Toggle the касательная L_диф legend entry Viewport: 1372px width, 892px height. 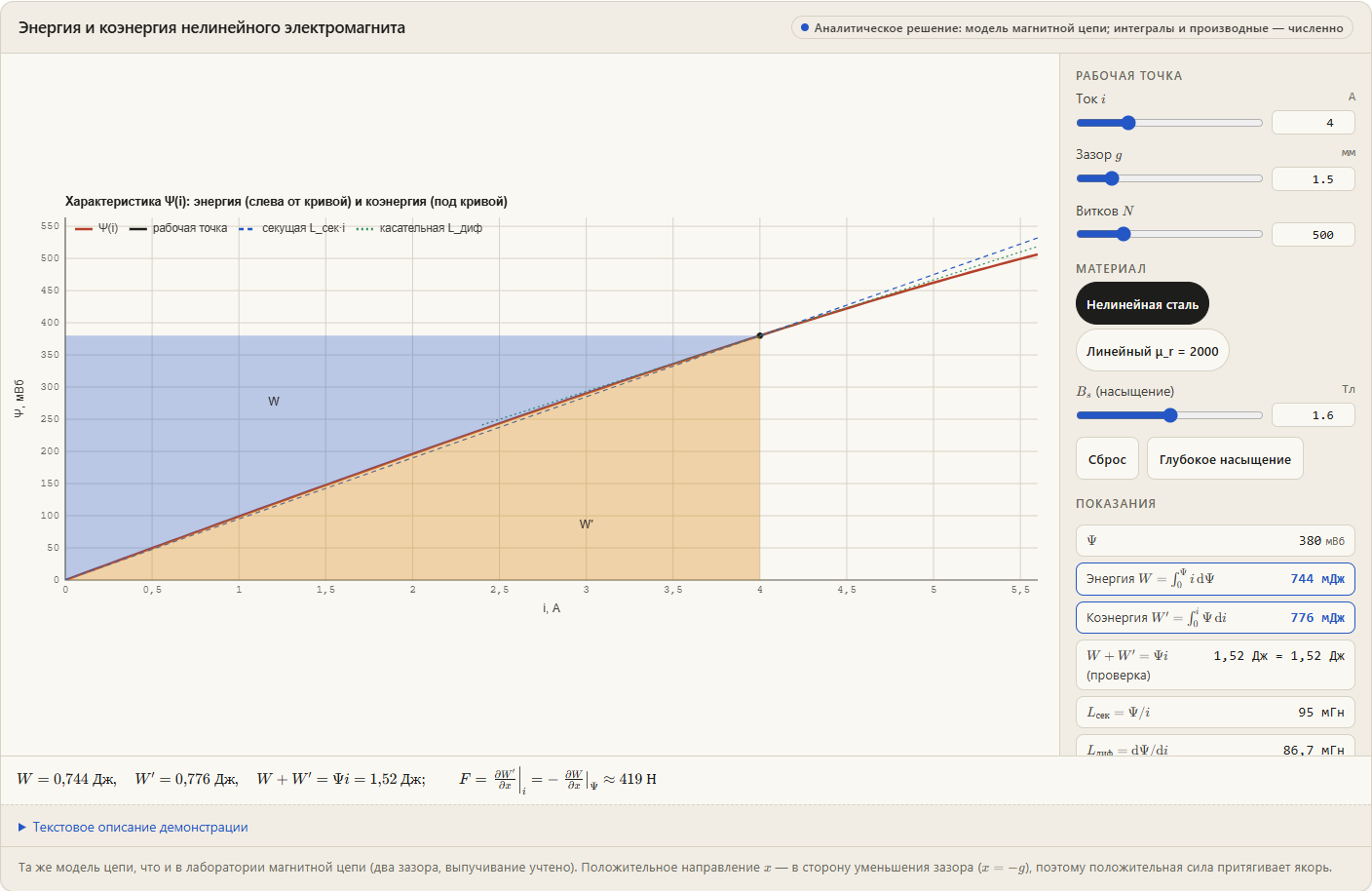coord(419,228)
